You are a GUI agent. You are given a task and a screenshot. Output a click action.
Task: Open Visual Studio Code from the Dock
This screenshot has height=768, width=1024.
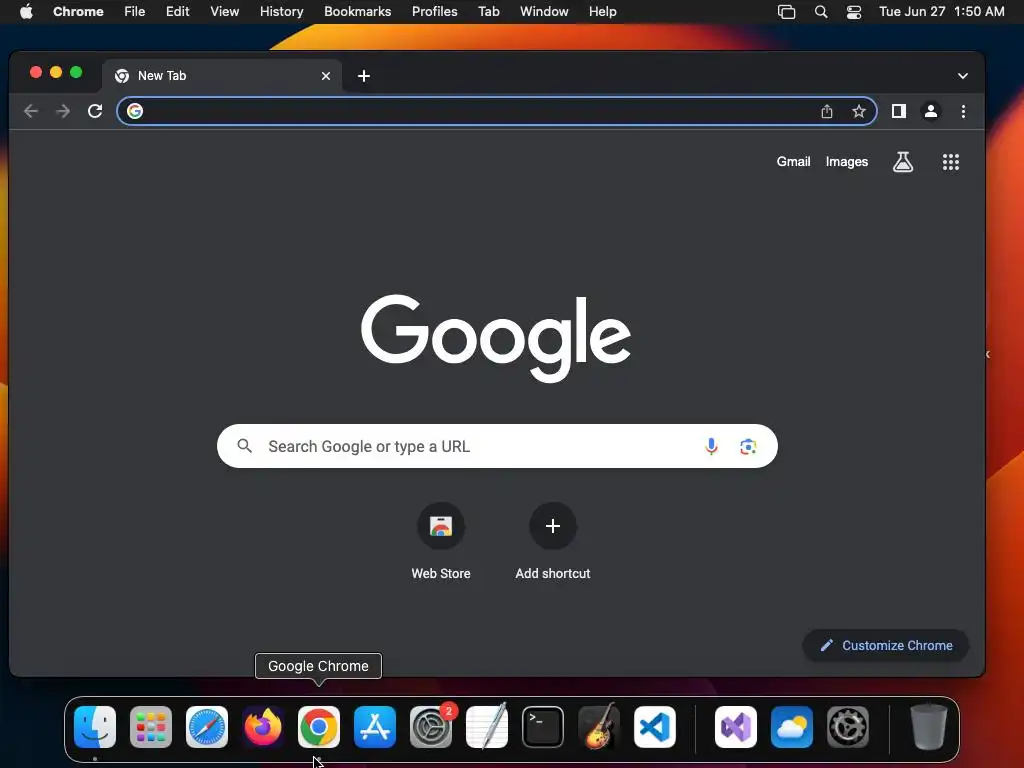click(655, 727)
